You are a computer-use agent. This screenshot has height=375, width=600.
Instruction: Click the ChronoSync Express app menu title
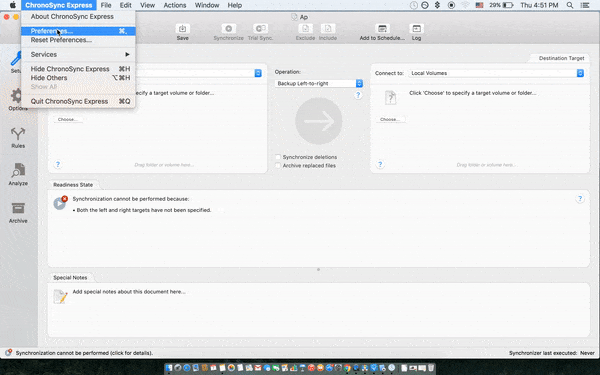click(x=59, y=5)
